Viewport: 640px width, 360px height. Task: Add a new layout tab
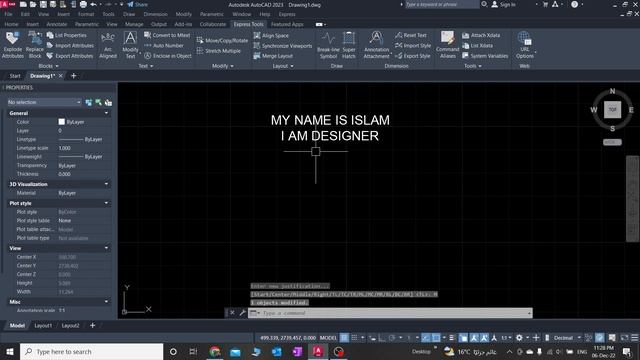pos(92,325)
